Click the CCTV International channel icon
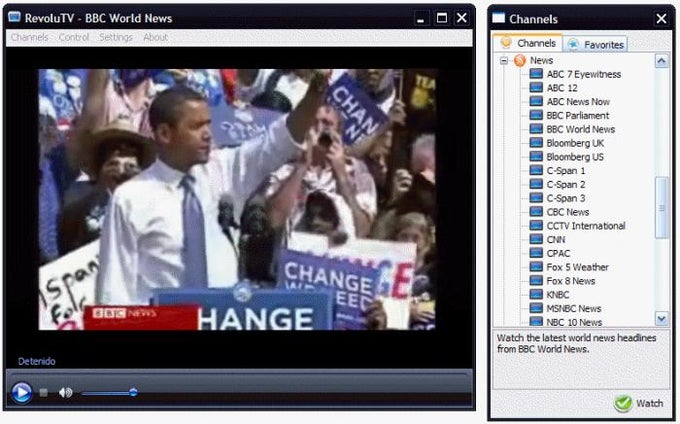This screenshot has width=680, height=424. pyautogui.click(x=536, y=225)
